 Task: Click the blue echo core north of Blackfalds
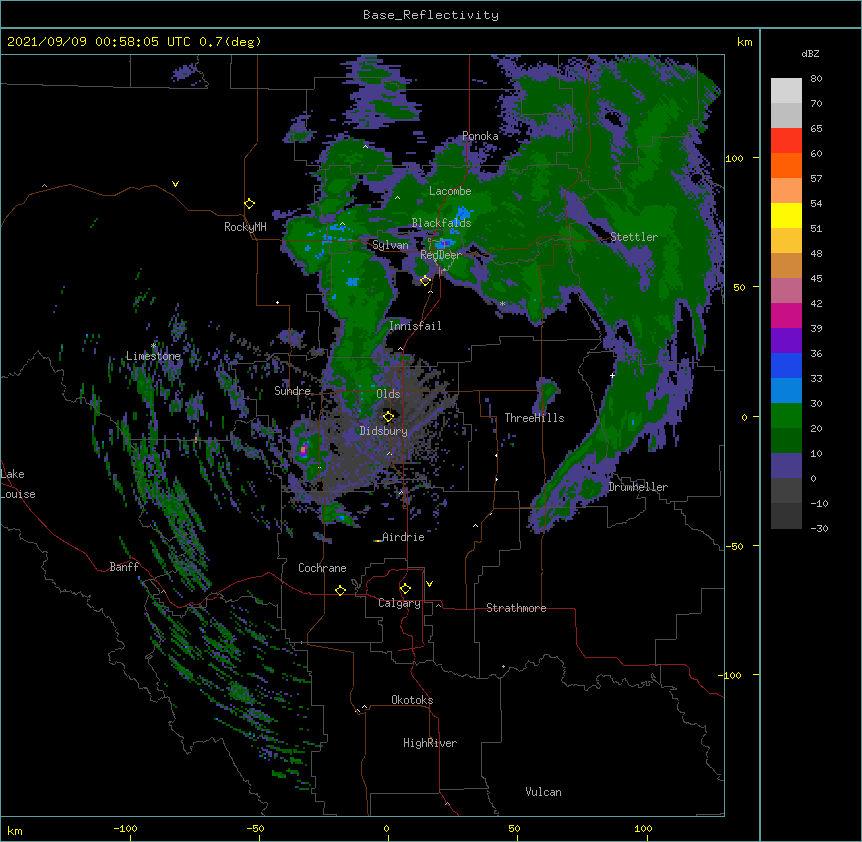464,213
